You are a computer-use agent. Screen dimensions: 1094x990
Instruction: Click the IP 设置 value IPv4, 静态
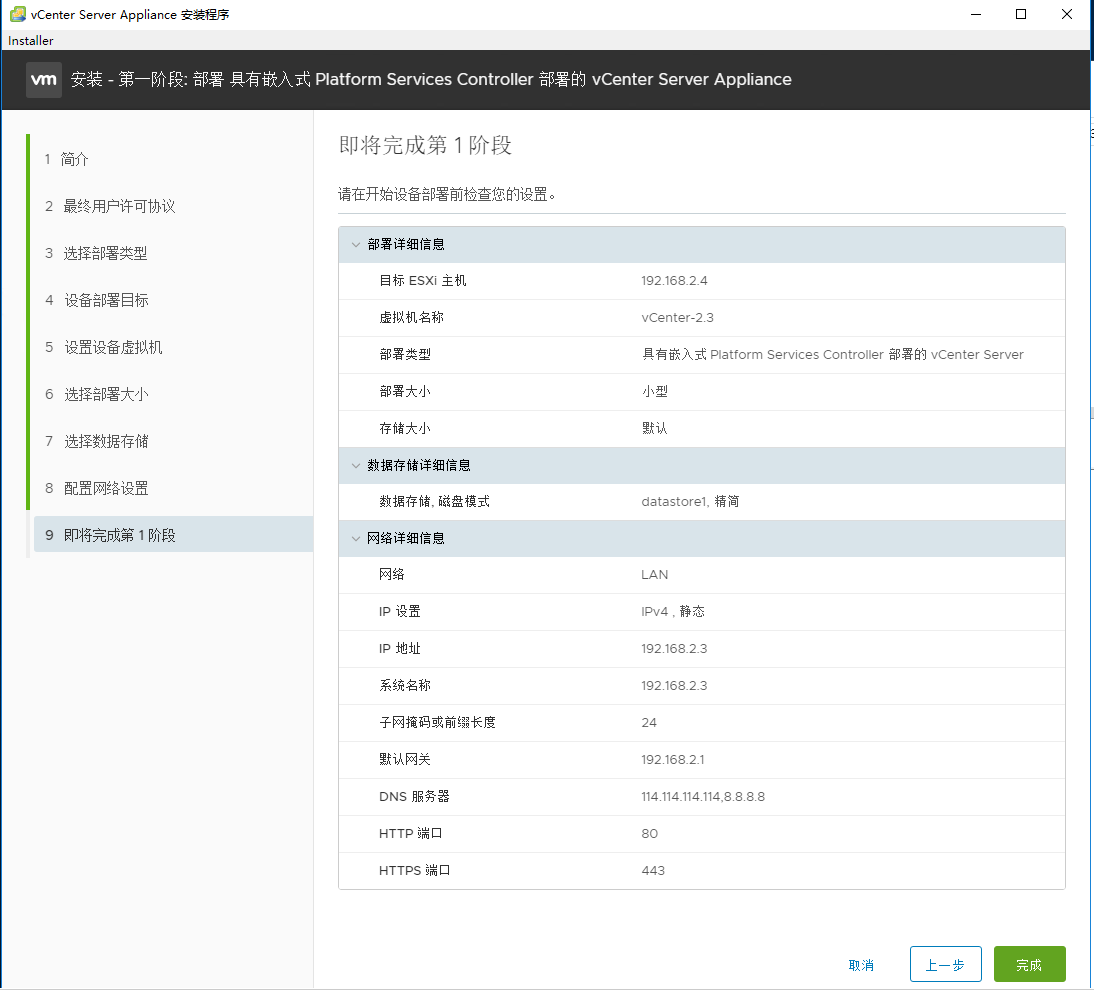[x=673, y=612]
